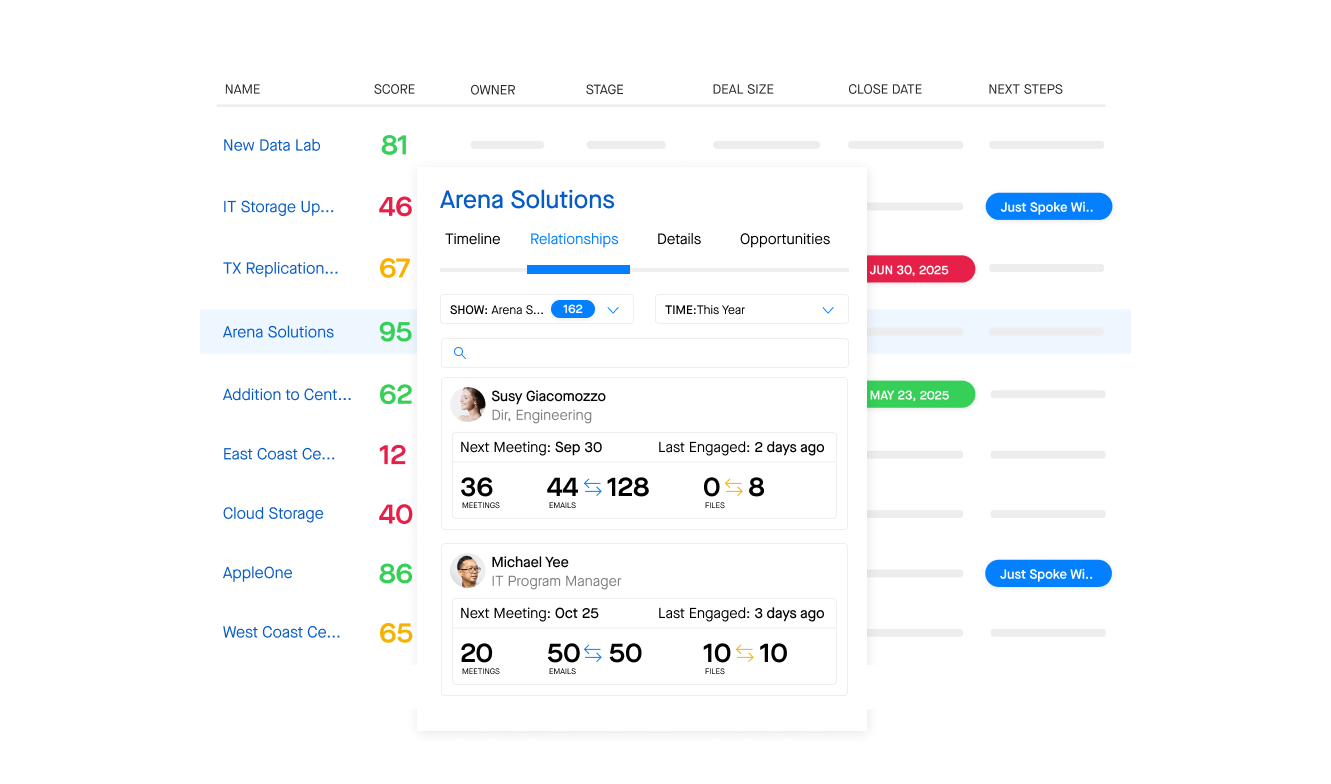This screenshot has width=1331, height=784.
Task: Select the Arena Solutions row link in the table
Action: (x=279, y=332)
